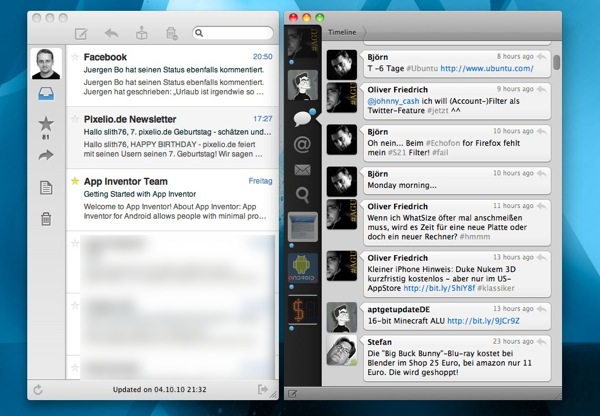Viewport: 600px width, 416px height.
Task: Switch to the cartoon face account avatar
Action: (x=303, y=85)
